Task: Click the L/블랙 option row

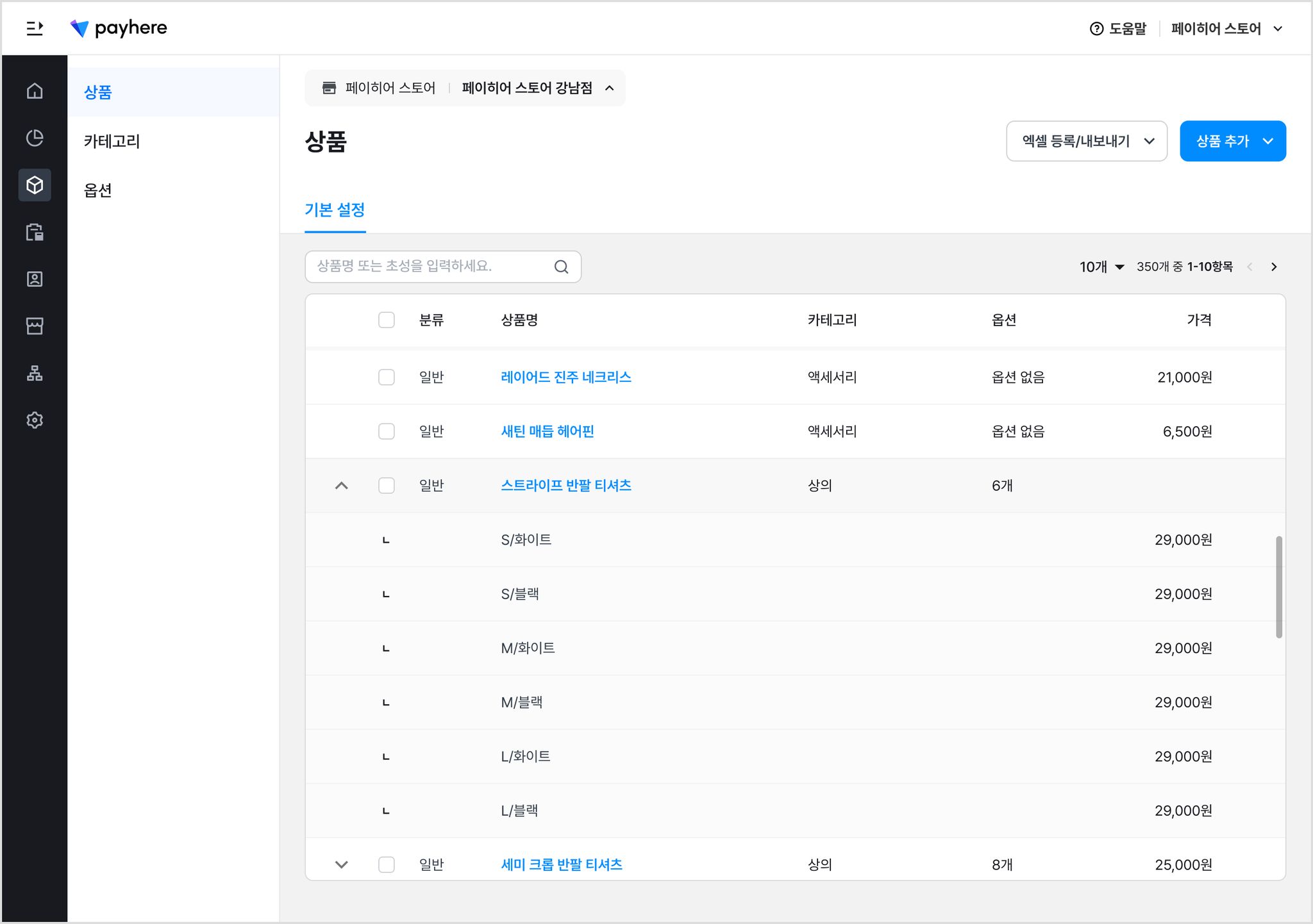Action: [x=796, y=811]
